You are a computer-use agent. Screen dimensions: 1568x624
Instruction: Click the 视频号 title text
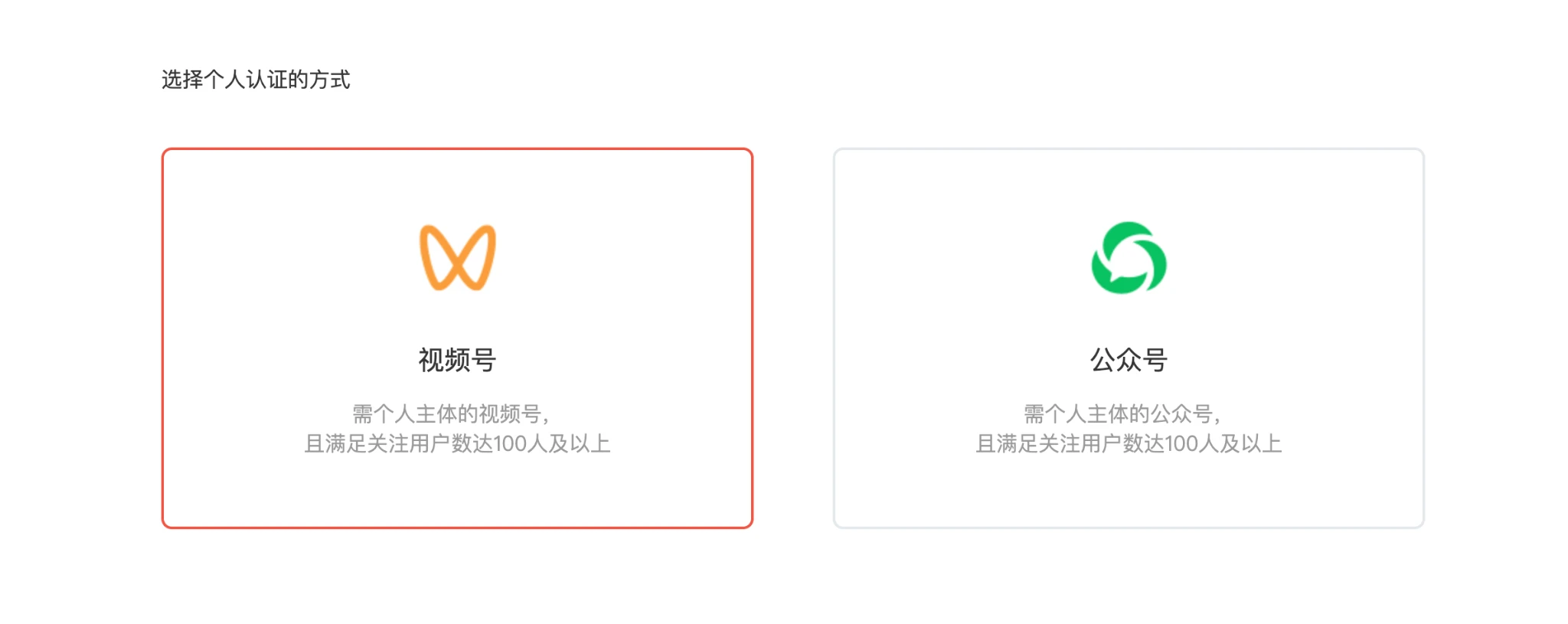pos(457,360)
